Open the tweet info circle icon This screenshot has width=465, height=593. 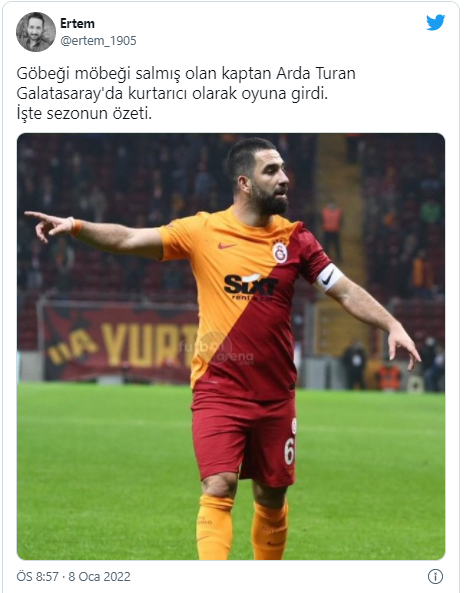click(436, 576)
